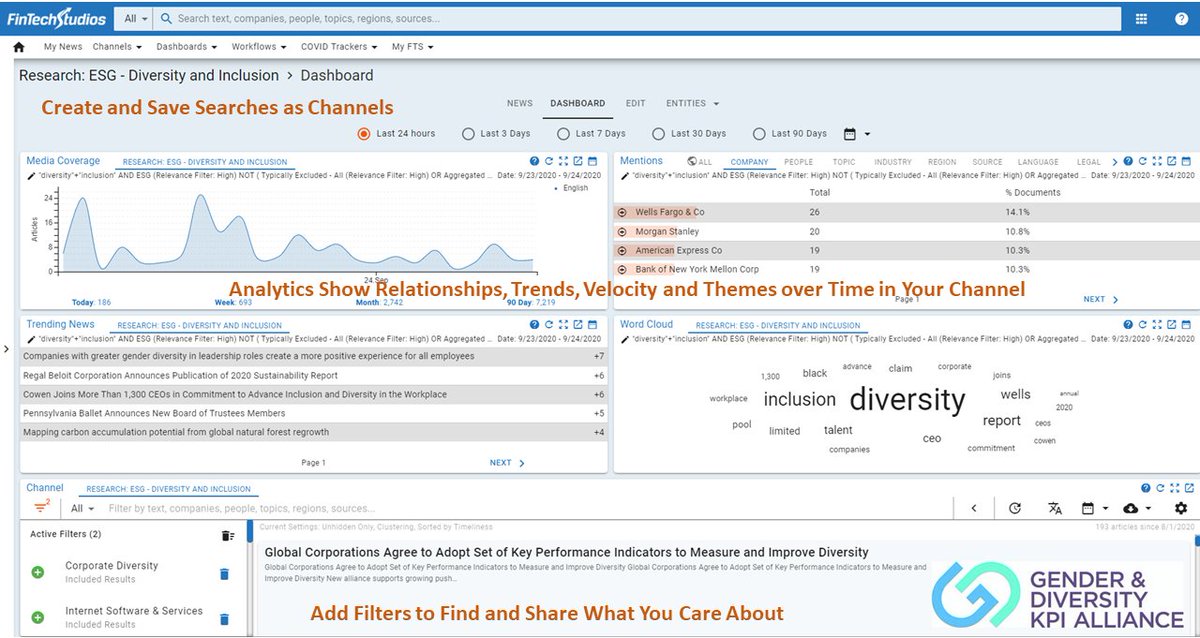Viewport: 1200px width, 638px height.
Task: Expand the Channels menu
Action: tap(117, 47)
